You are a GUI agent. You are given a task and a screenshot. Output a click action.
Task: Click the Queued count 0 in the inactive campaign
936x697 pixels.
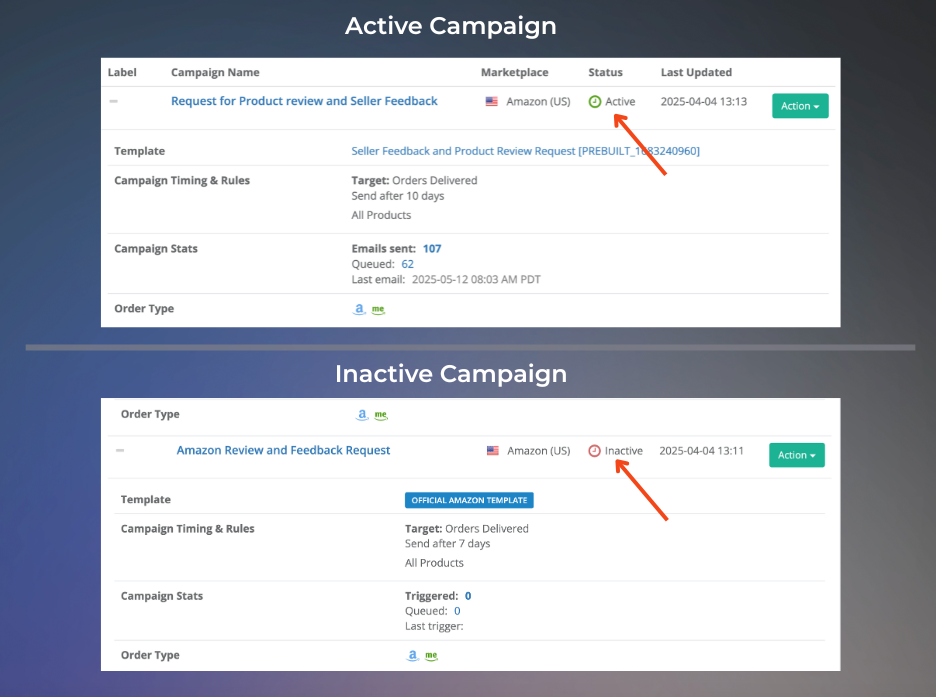click(x=457, y=610)
